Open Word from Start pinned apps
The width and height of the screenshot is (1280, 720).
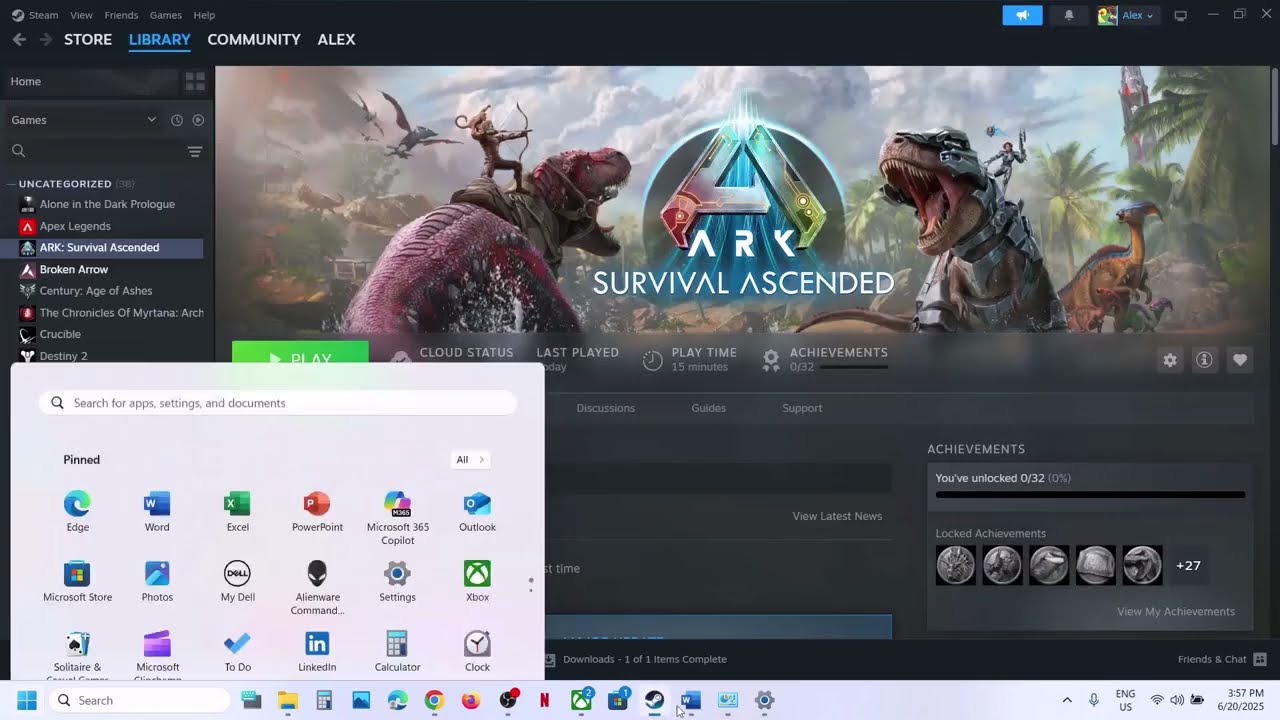[x=157, y=511]
